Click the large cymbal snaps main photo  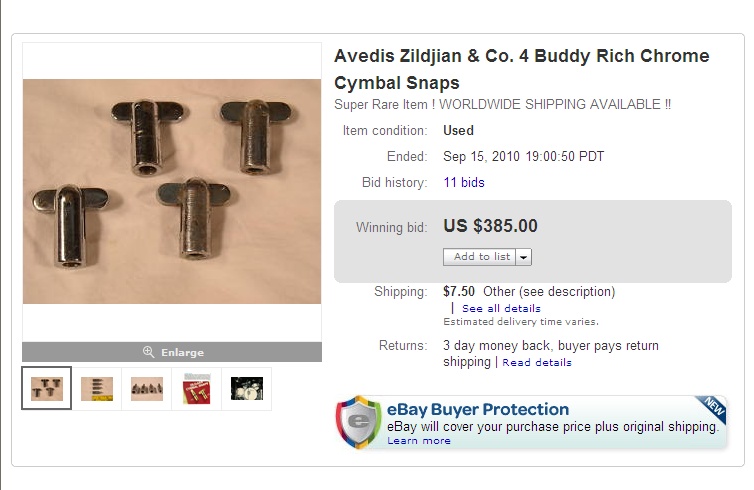172,192
